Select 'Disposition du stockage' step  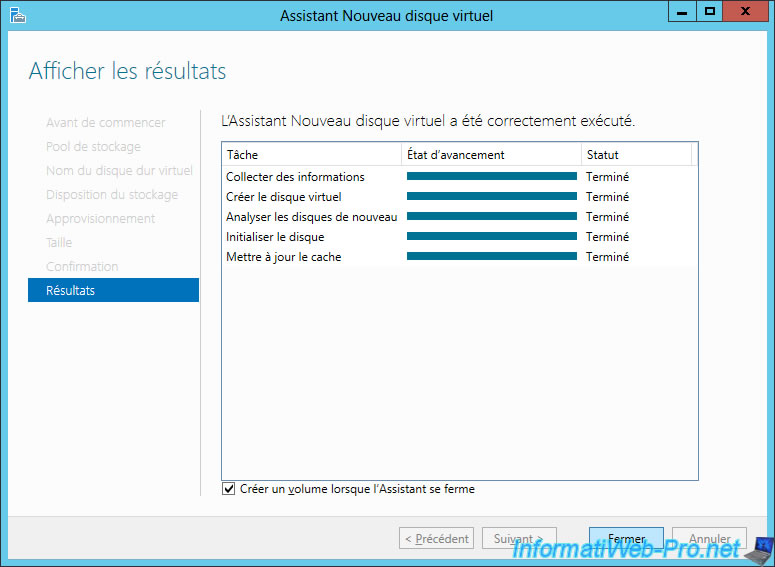[x=112, y=195]
